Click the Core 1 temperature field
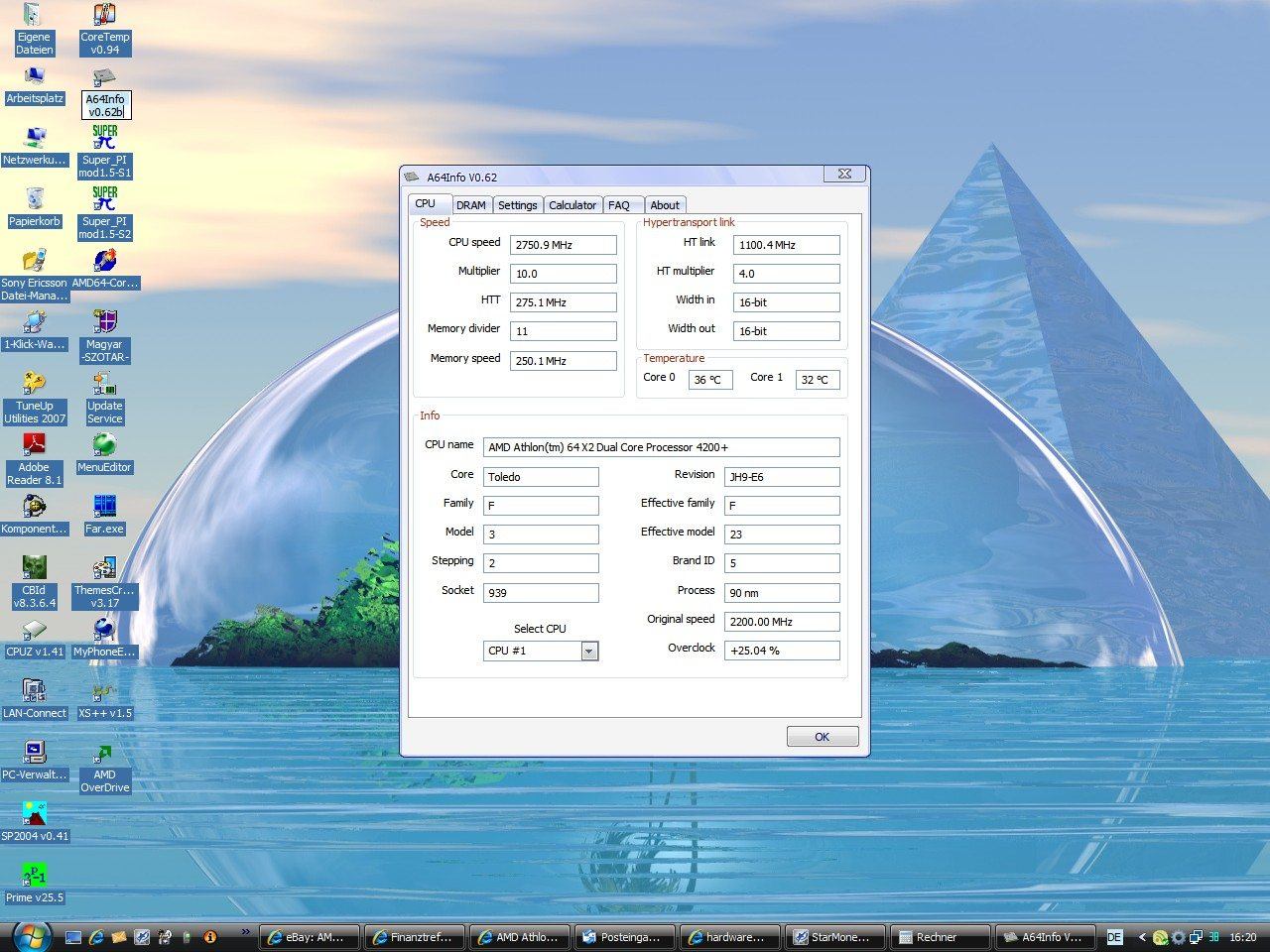1270x952 pixels. point(818,380)
